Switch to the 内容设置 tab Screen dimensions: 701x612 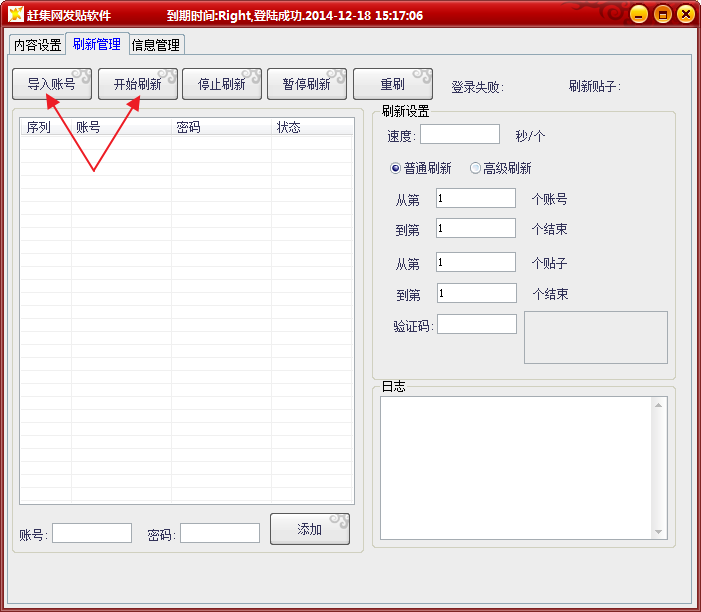pos(38,45)
